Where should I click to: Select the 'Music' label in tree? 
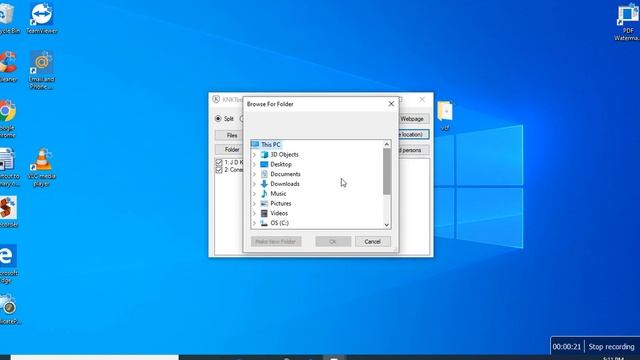(x=278, y=194)
